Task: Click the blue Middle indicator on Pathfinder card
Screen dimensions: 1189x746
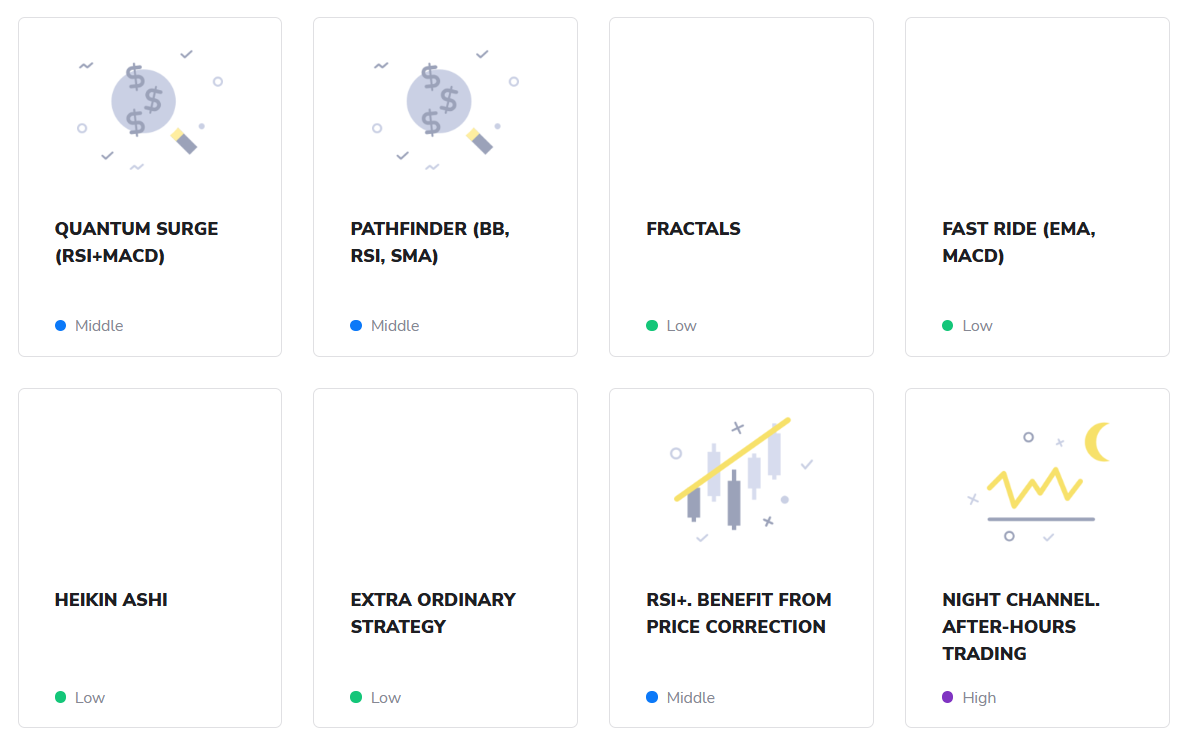Action: [x=356, y=325]
